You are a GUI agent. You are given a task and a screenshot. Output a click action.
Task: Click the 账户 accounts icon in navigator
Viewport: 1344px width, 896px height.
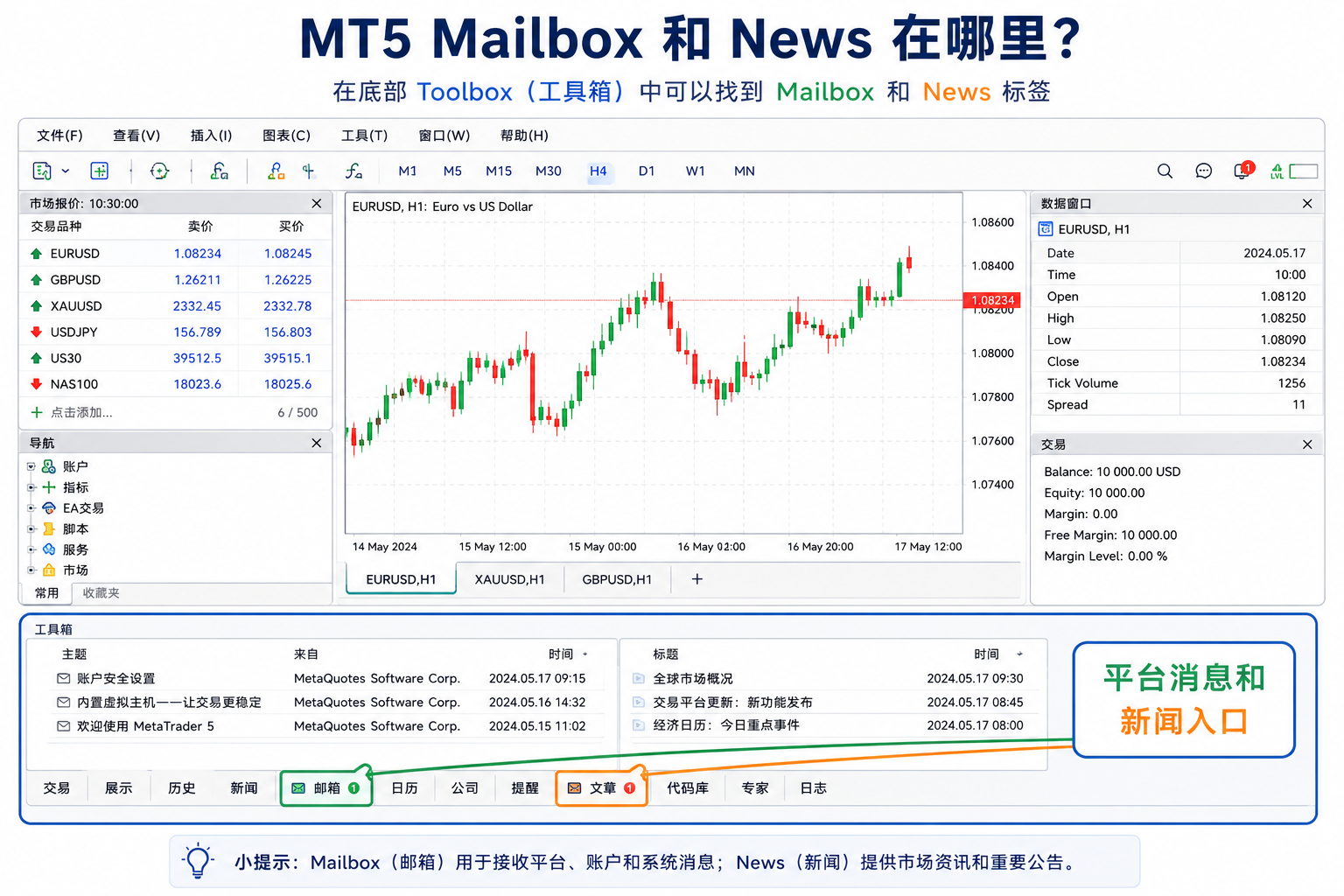[x=49, y=466]
